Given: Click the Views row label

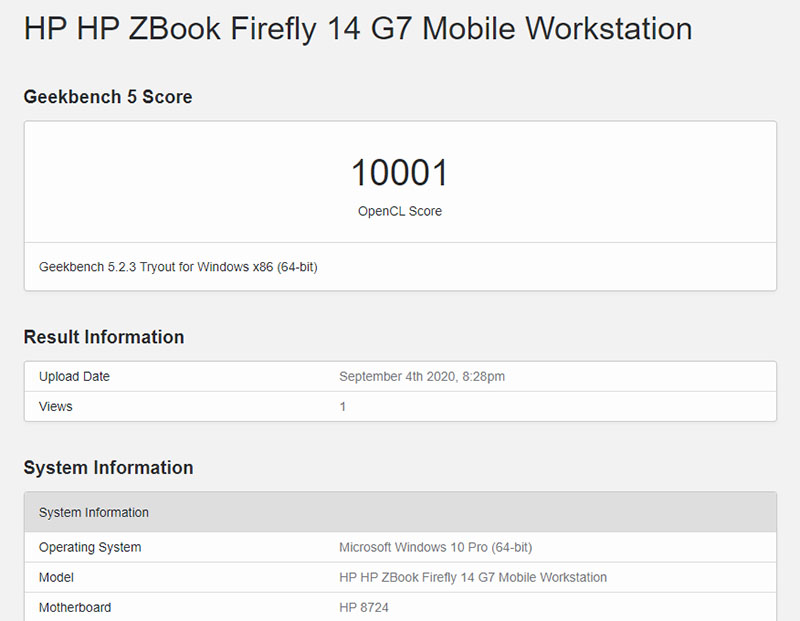Looking at the screenshot, I should coord(56,407).
